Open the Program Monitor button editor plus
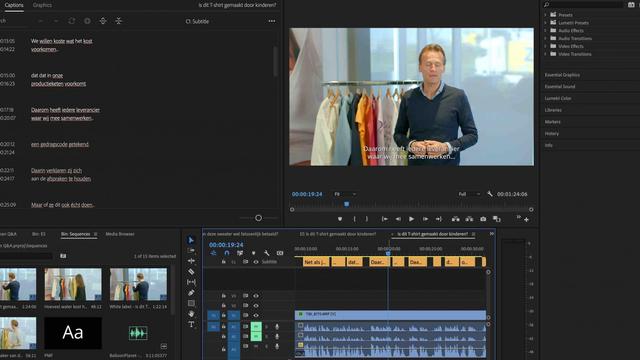This screenshot has width=640, height=360. [x=527, y=220]
